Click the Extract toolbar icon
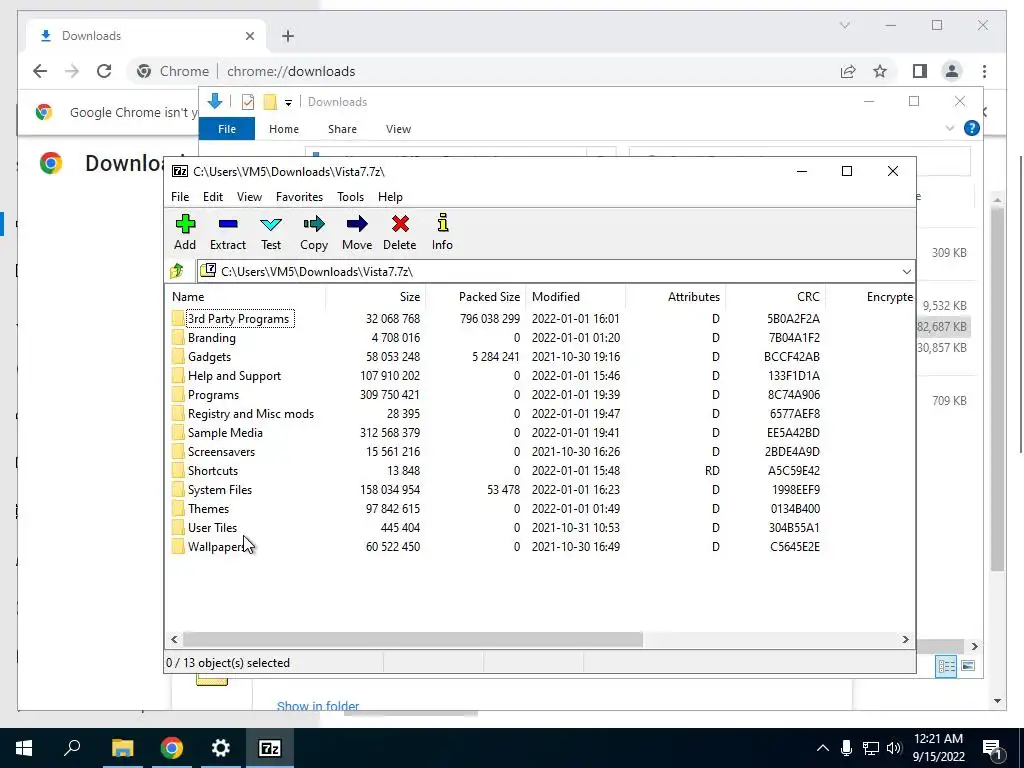The width and height of the screenshot is (1024, 768). pos(228,225)
